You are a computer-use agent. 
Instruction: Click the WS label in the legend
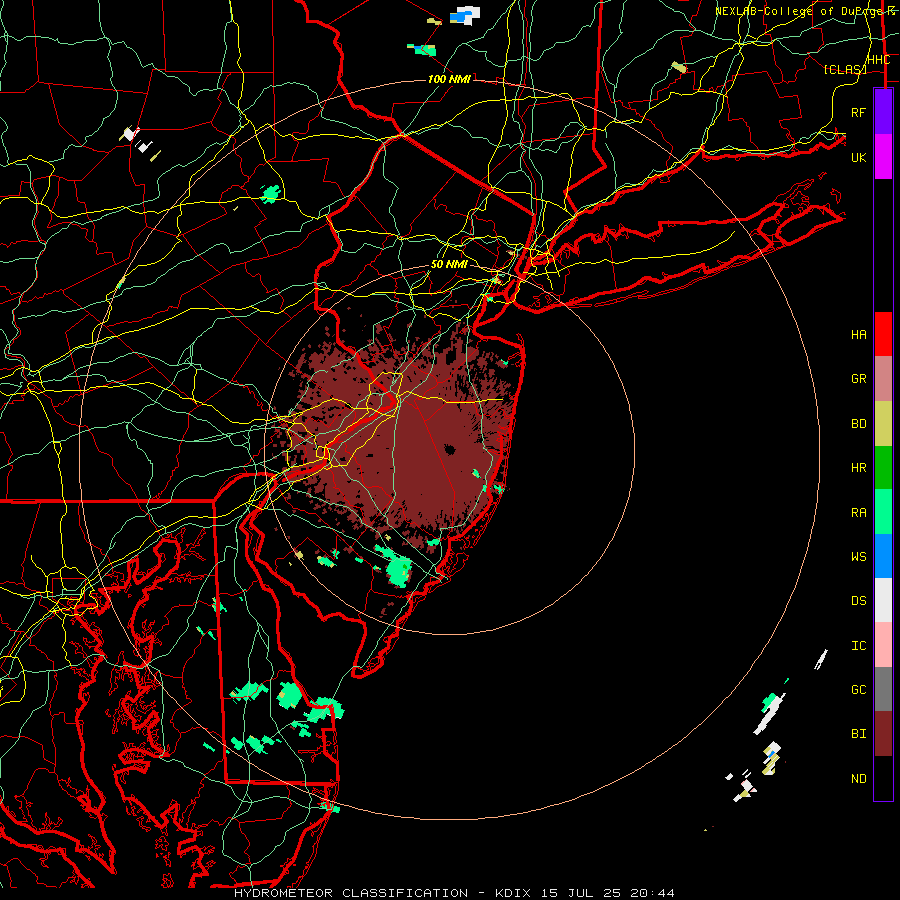[x=858, y=557]
